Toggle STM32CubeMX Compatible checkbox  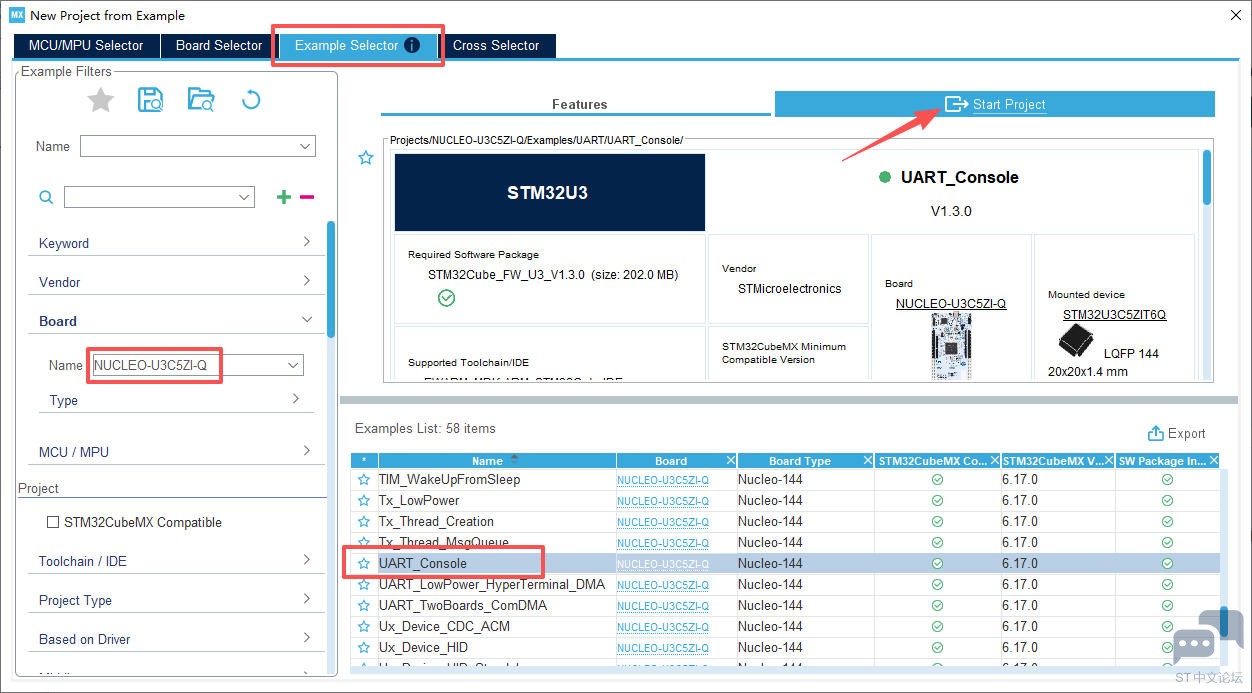click(53, 522)
